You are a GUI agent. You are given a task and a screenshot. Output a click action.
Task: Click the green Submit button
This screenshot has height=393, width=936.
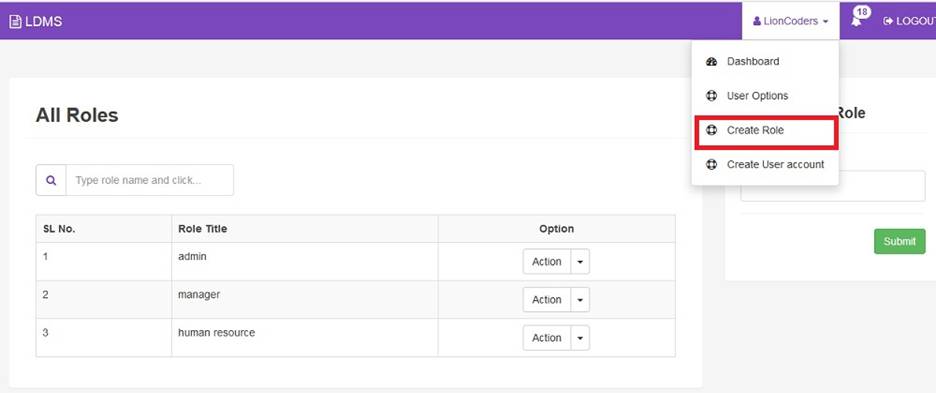pos(900,241)
